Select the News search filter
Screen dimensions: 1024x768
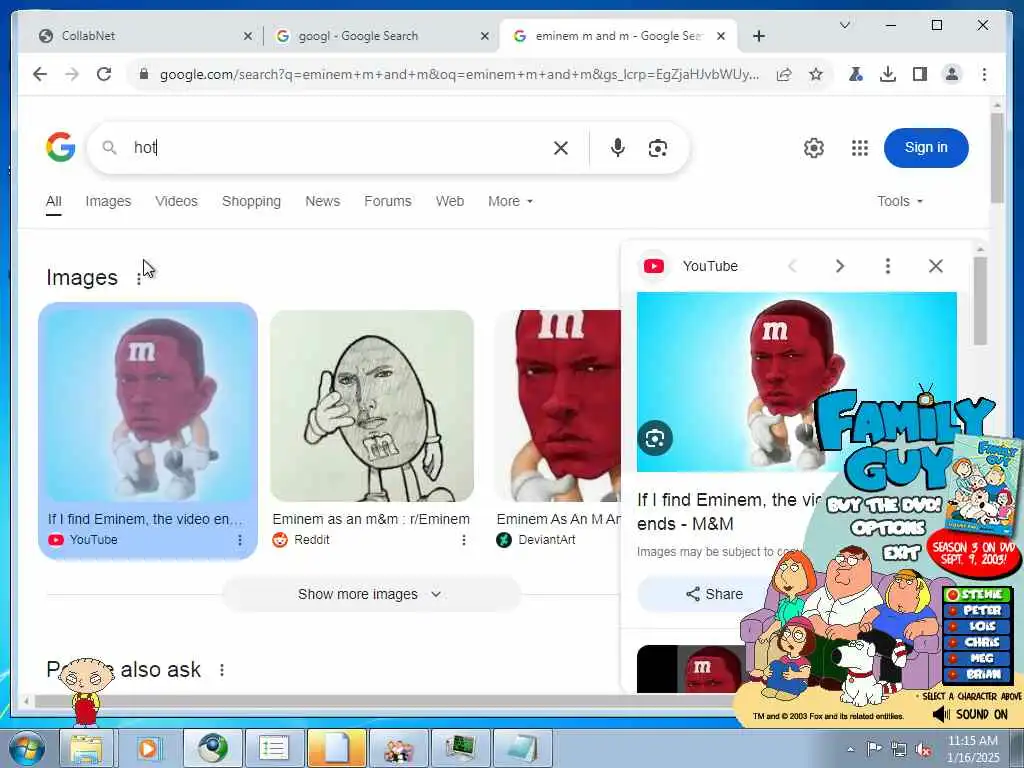point(323,201)
